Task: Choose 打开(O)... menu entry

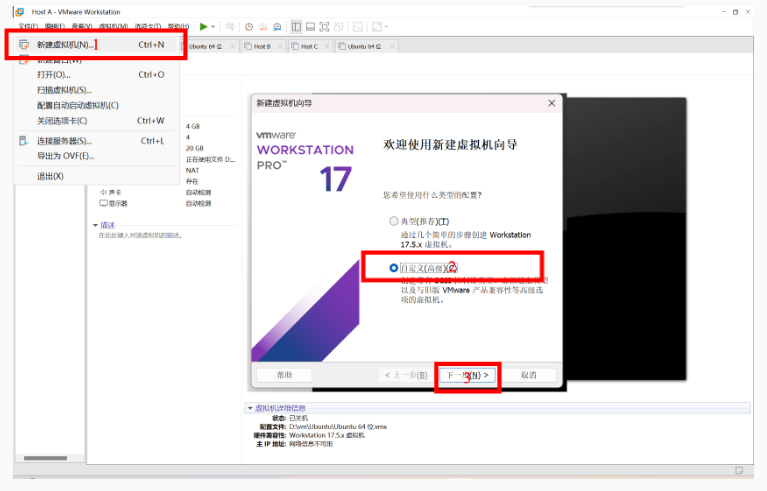Action: [x=96, y=75]
